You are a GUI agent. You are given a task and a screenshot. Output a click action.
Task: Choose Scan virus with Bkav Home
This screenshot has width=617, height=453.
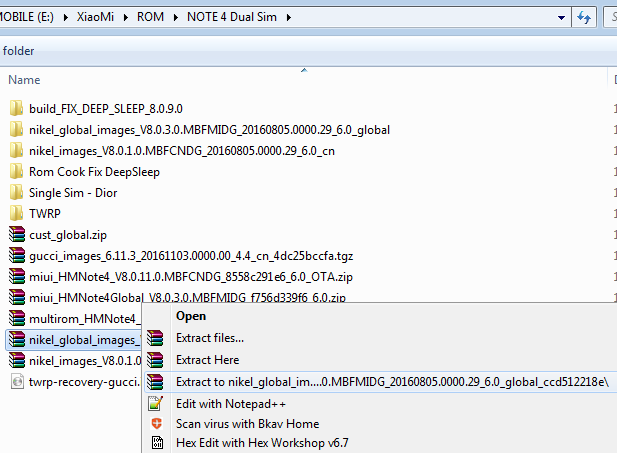pyautogui.click(x=248, y=423)
